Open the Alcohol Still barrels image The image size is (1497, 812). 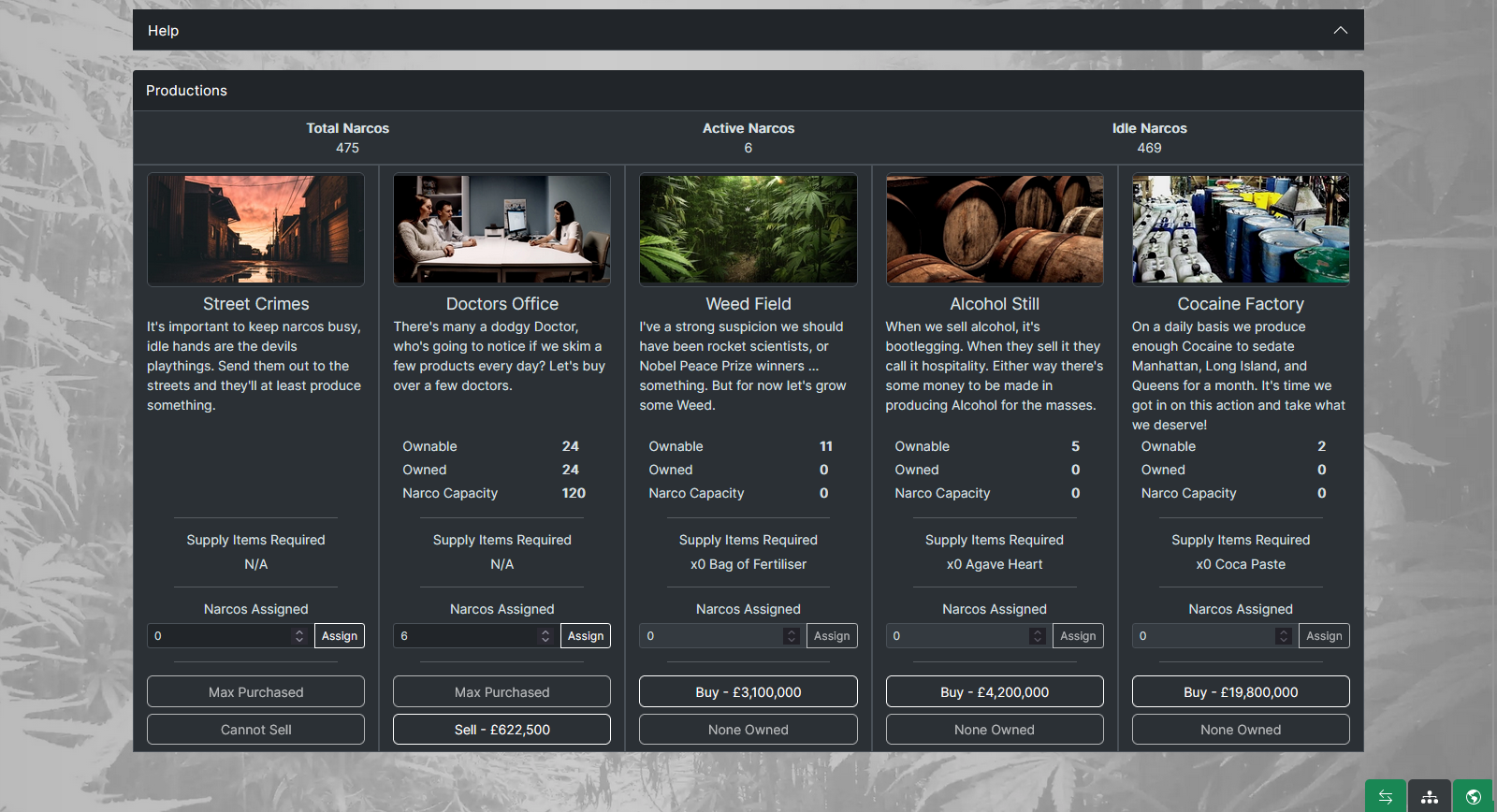(x=995, y=229)
